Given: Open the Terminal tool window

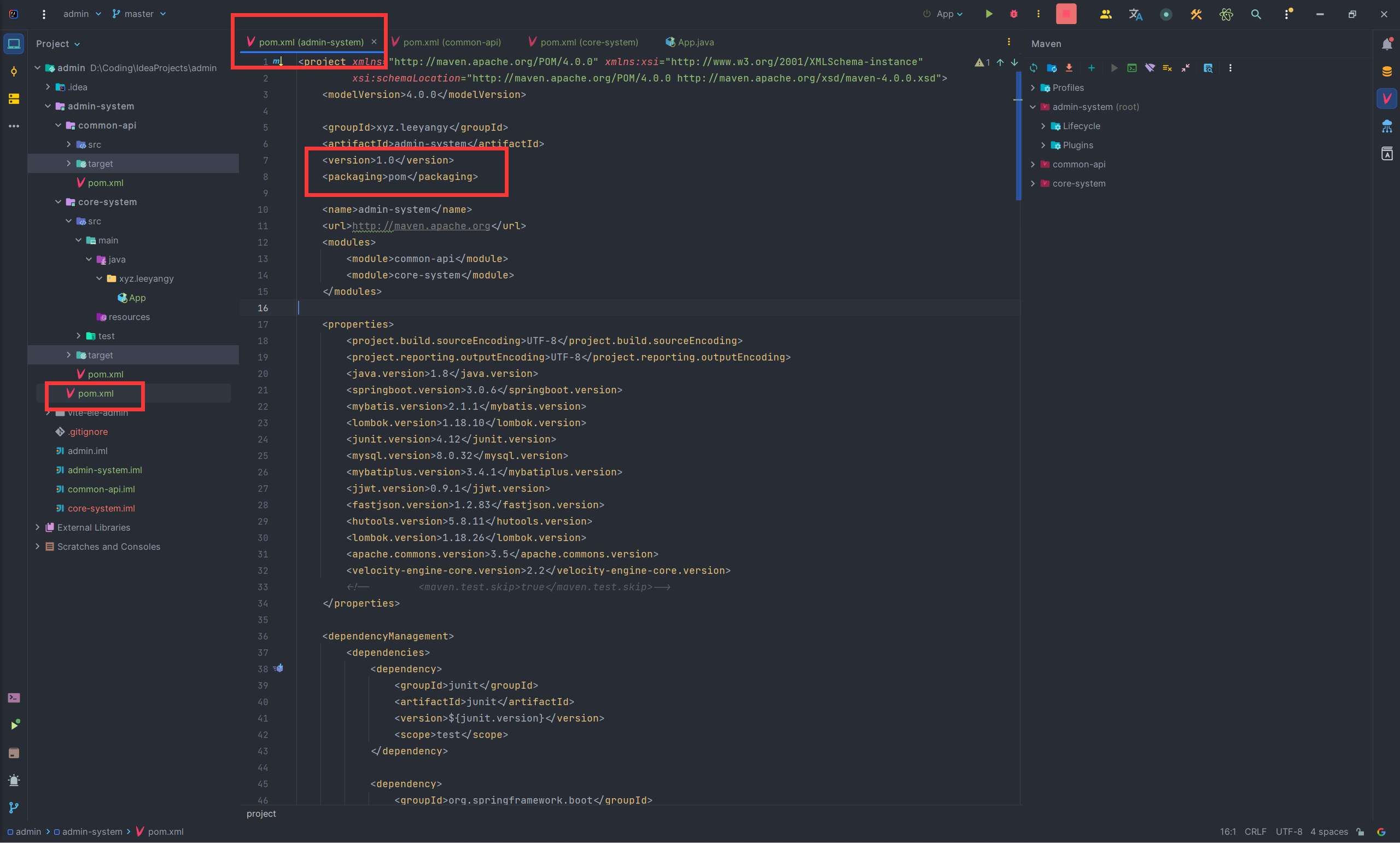Looking at the screenshot, I should (14, 697).
